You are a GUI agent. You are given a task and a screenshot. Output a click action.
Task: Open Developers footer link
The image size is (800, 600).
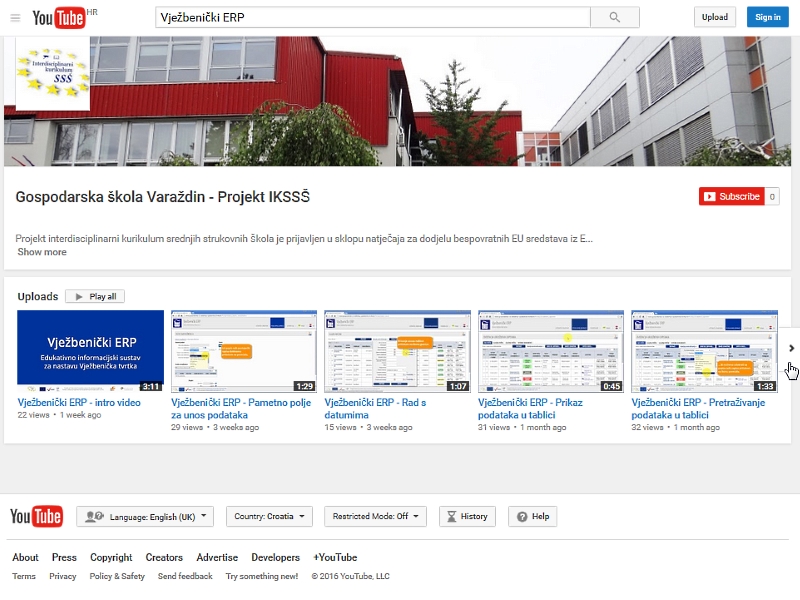coord(276,558)
